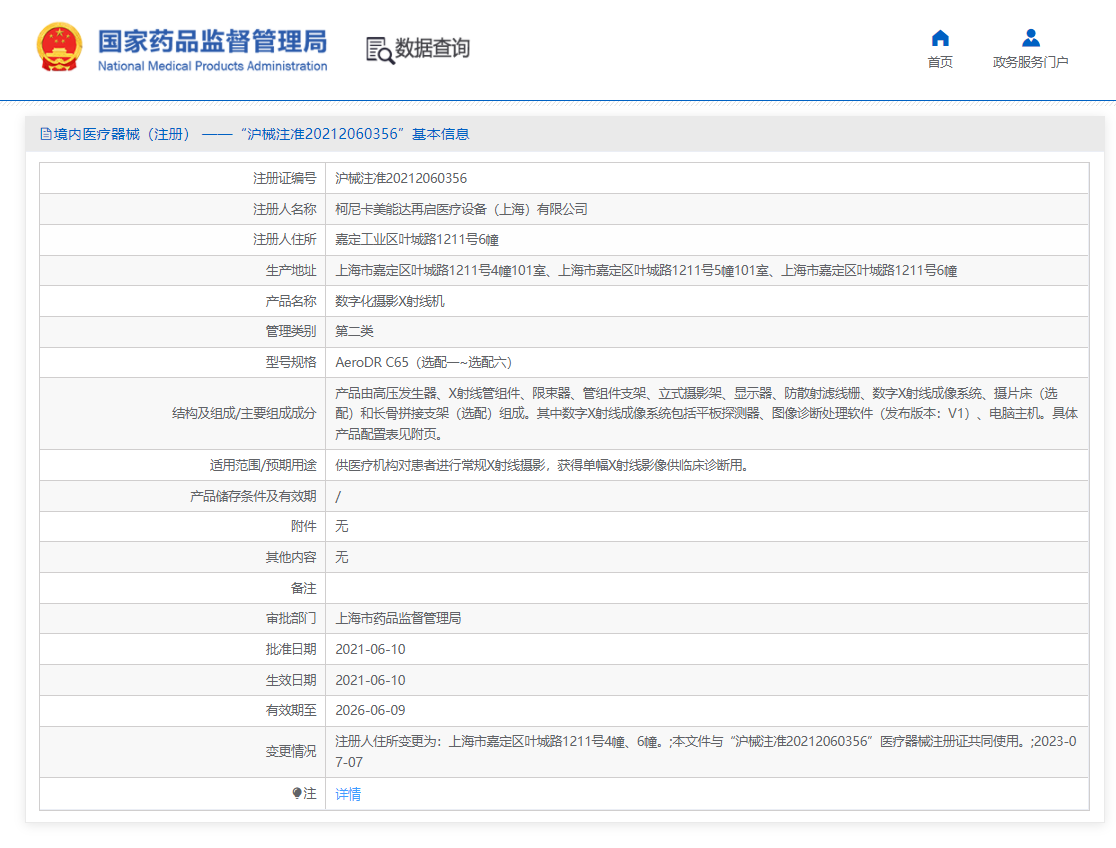This screenshot has height=848, width=1116.
Task: Select approving department 上海市药品监督管理局
Action: [399, 619]
